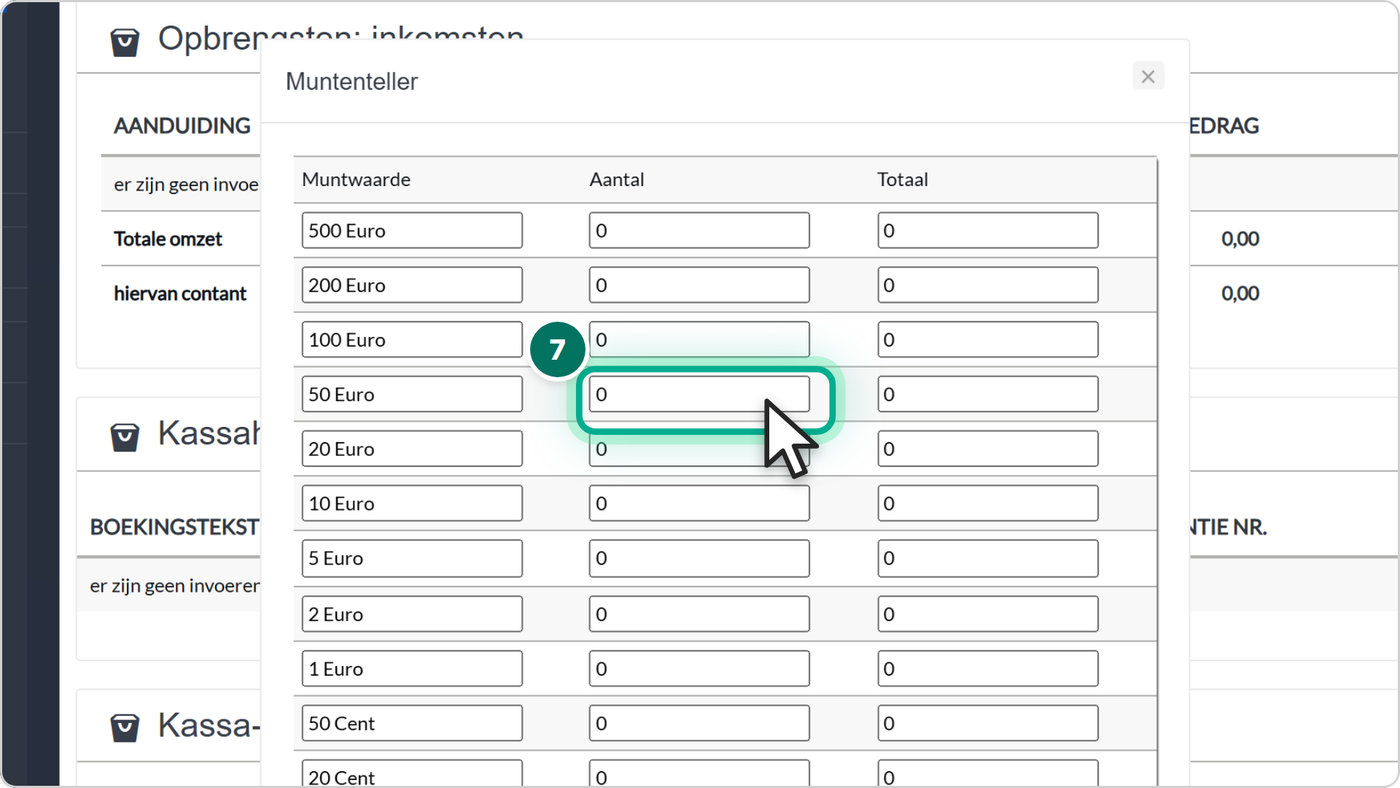Click the Muntwaarde column header
Image resolution: width=1400 pixels, height=788 pixels.
(x=356, y=180)
